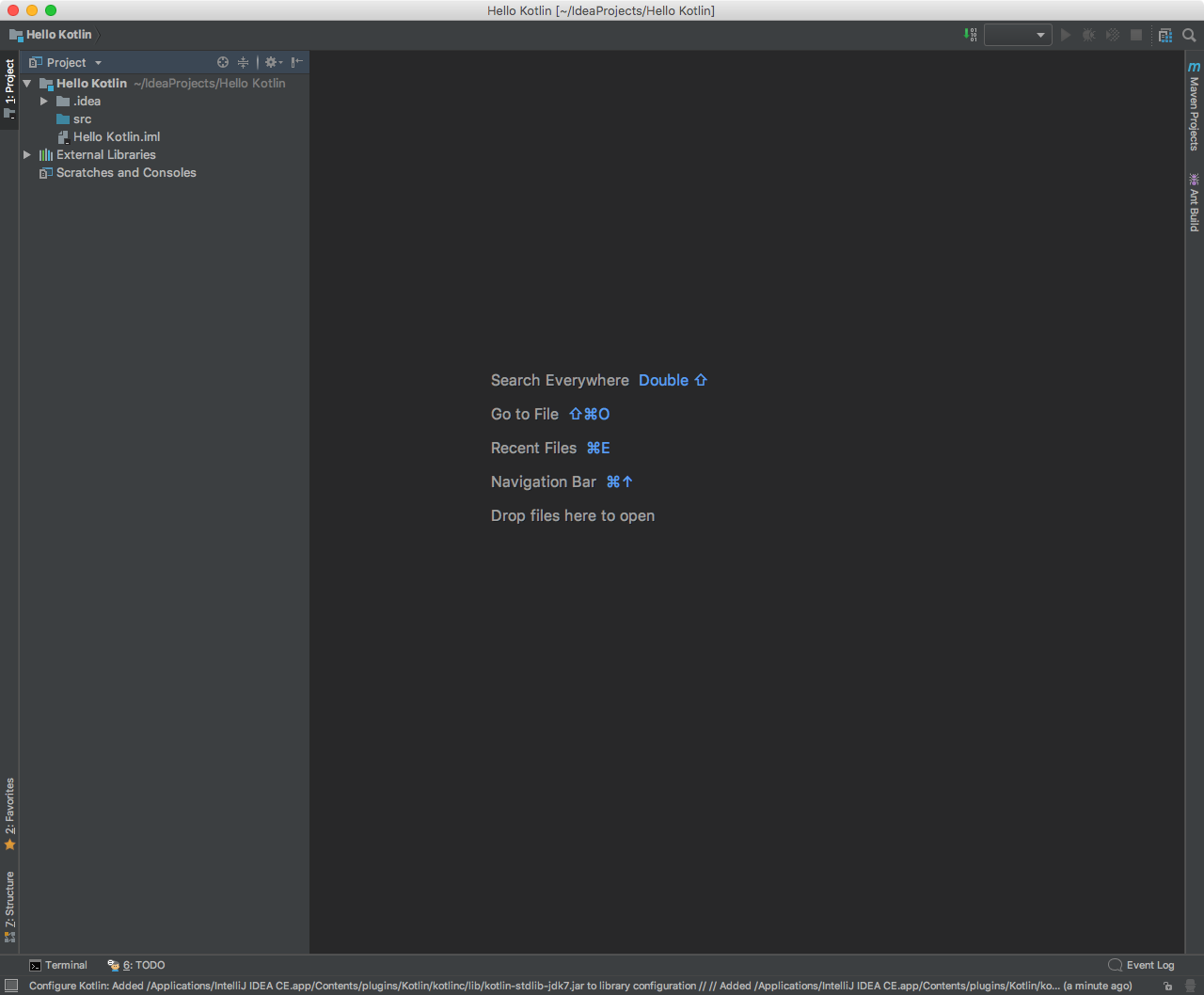1204x995 pixels.
Task: Click the ~/IdeaProjects/Hello Kotlin path text
Action: [x=210, y=84]
